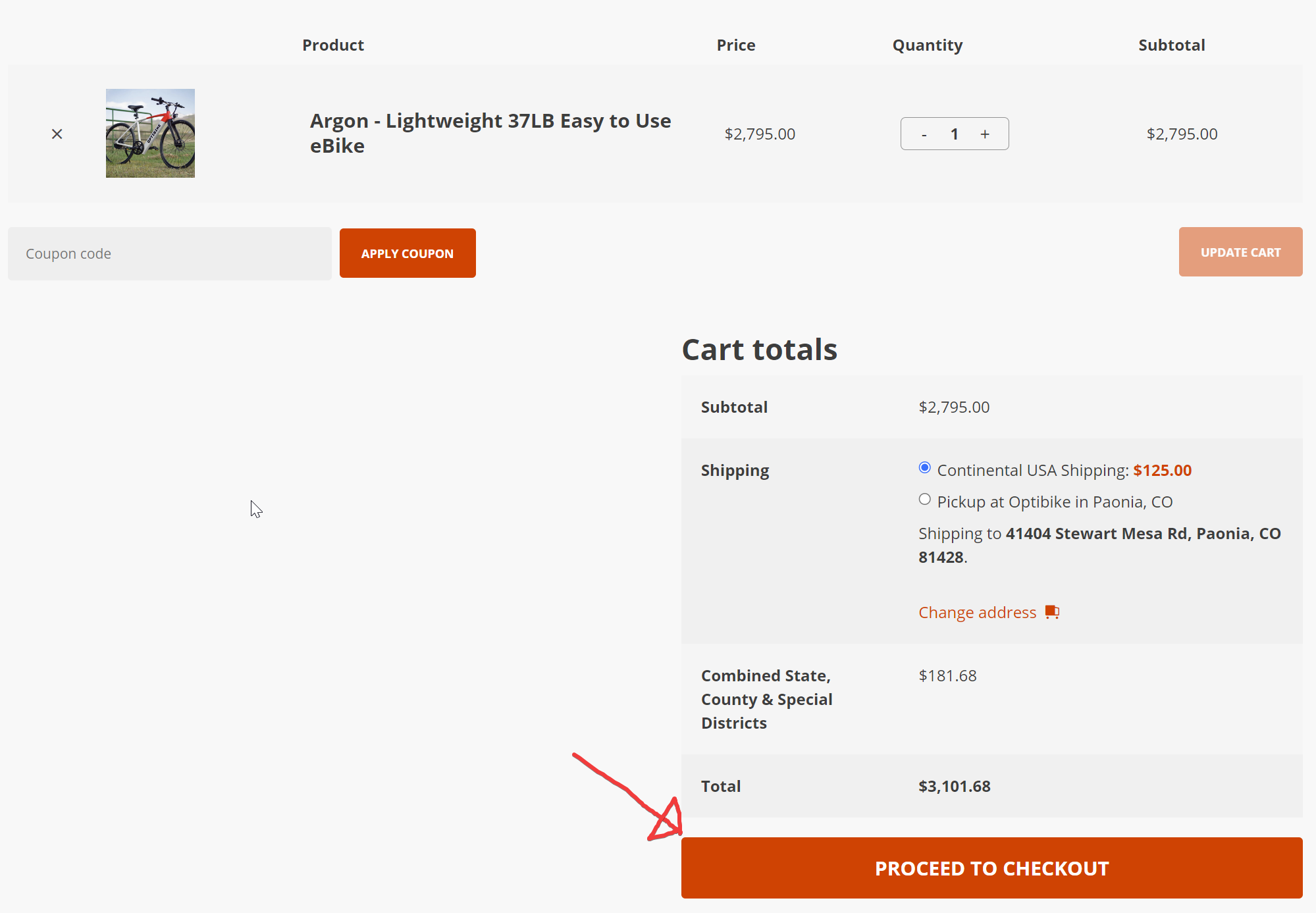The image size is (1316, 913).
Task: Open the Argon eBike product thumbnail
Action: click(150, 134)
